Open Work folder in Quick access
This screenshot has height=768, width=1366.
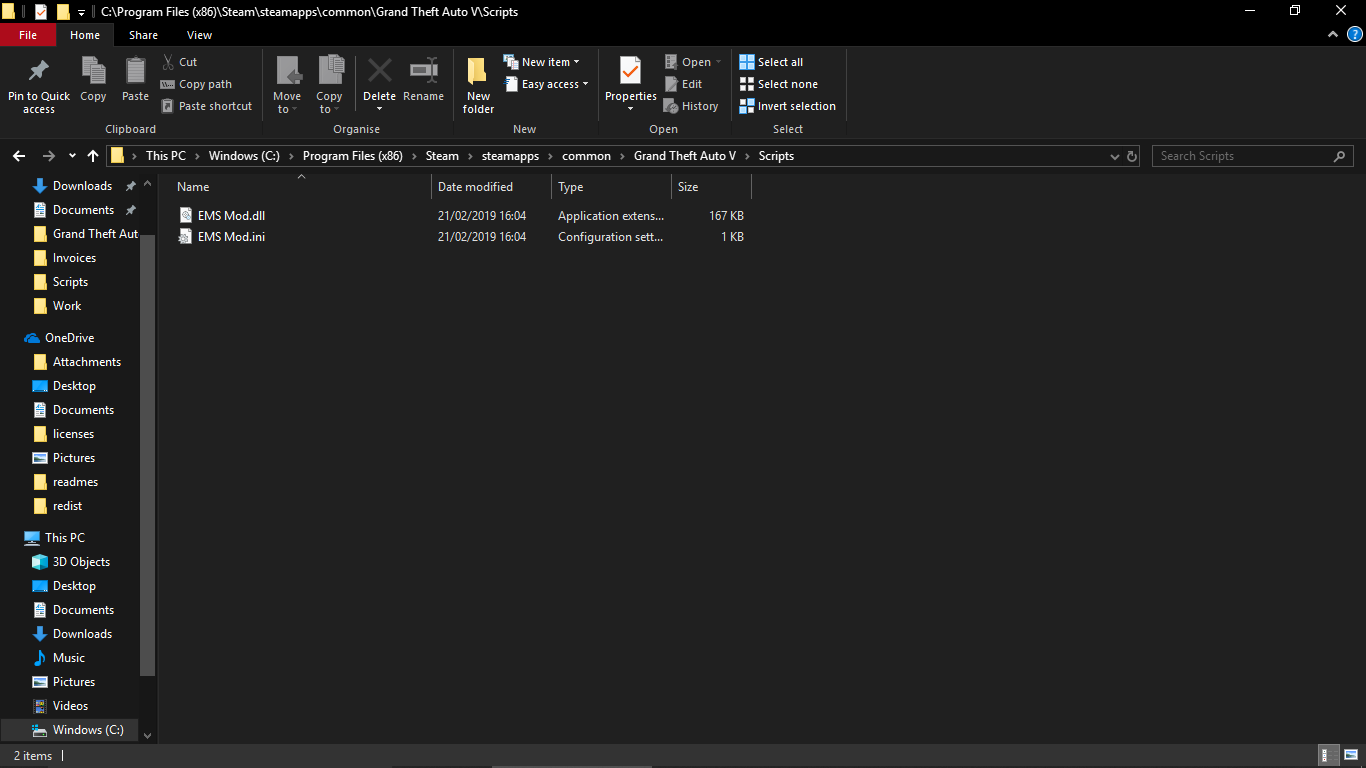click(x=67, y=306)
